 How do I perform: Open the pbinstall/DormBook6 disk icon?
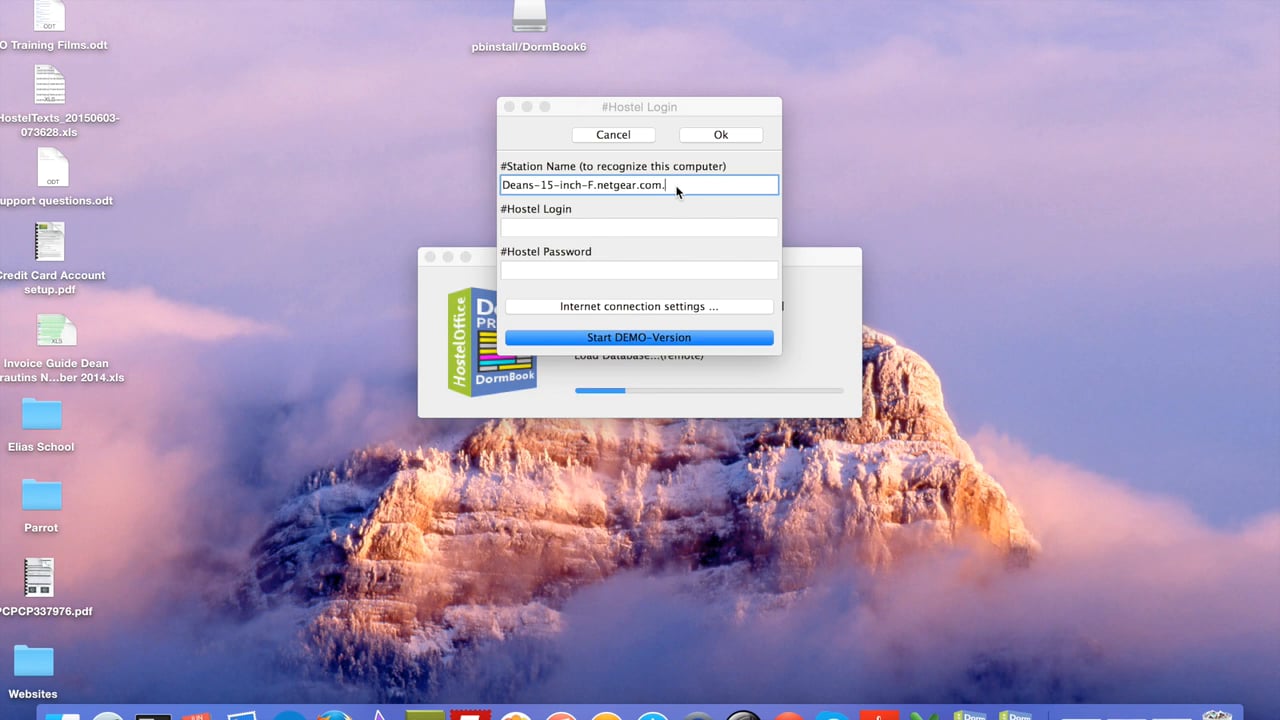pos(529,16)
